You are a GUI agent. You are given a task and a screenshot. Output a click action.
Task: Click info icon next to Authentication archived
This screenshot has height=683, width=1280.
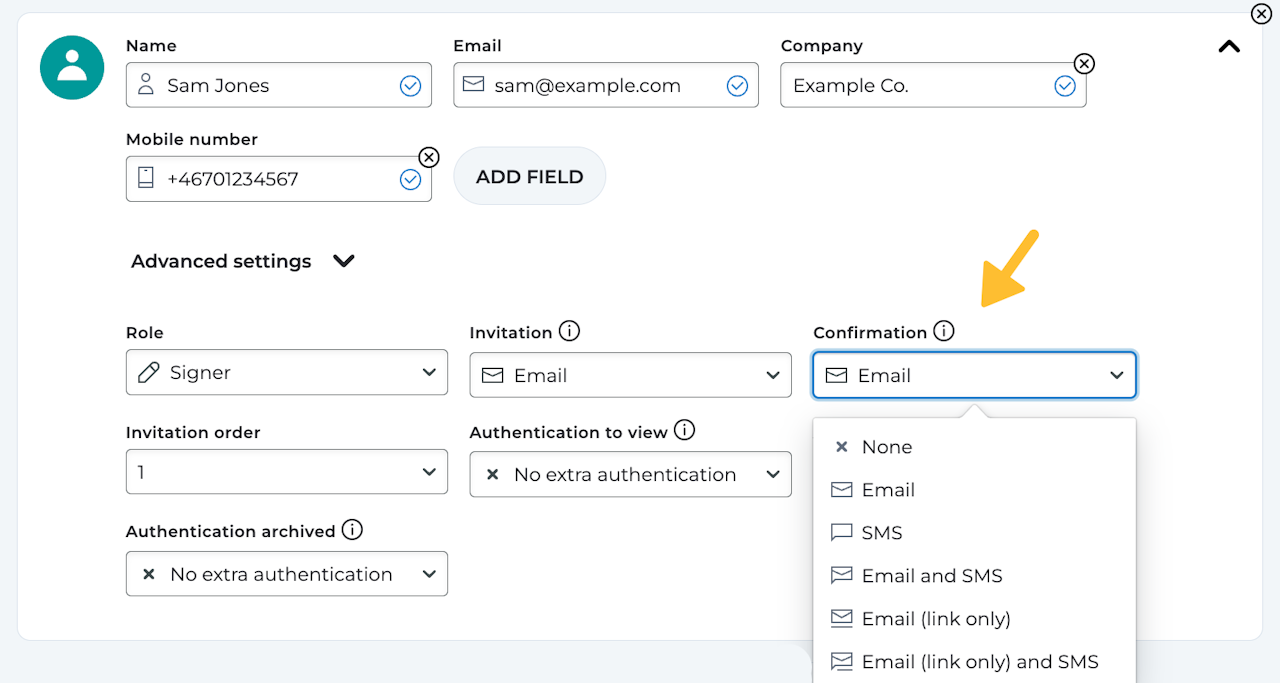(x=352, y=530)
